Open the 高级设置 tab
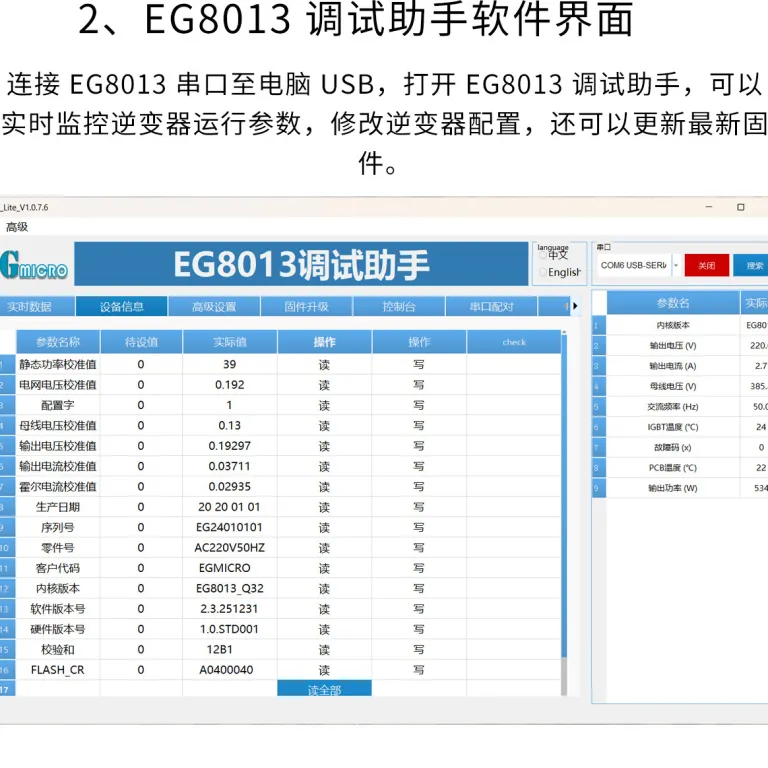768x768 pixels. (x=214, y=307)
